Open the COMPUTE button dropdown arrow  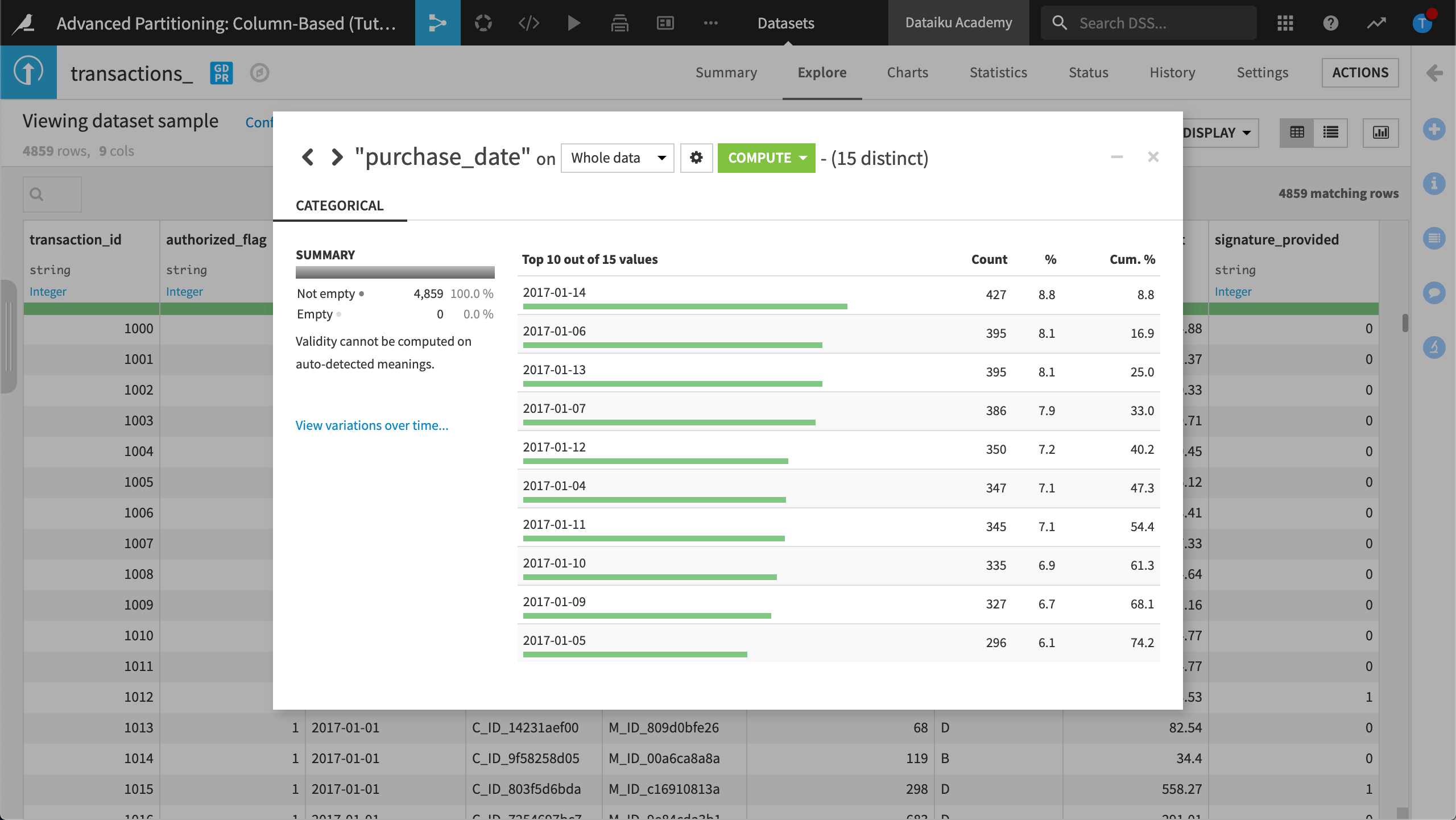click(x=803, y=158)
